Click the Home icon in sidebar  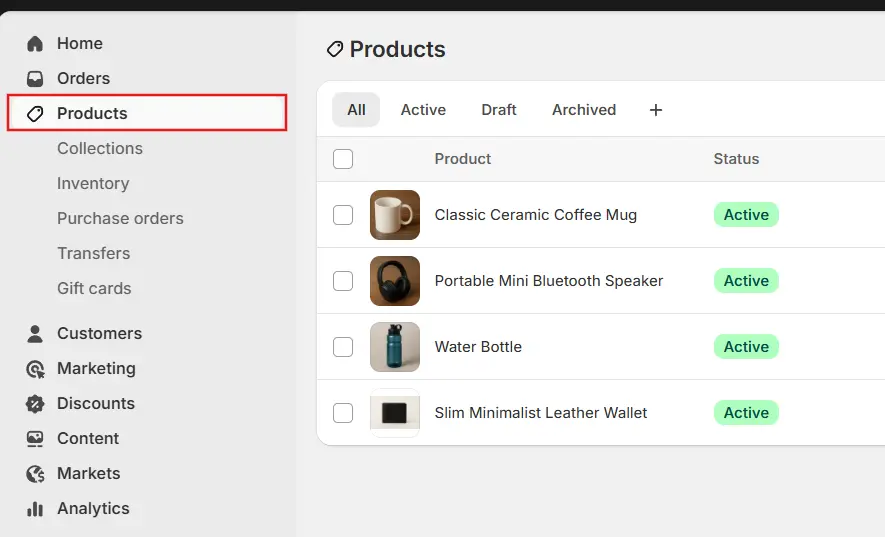35,44
